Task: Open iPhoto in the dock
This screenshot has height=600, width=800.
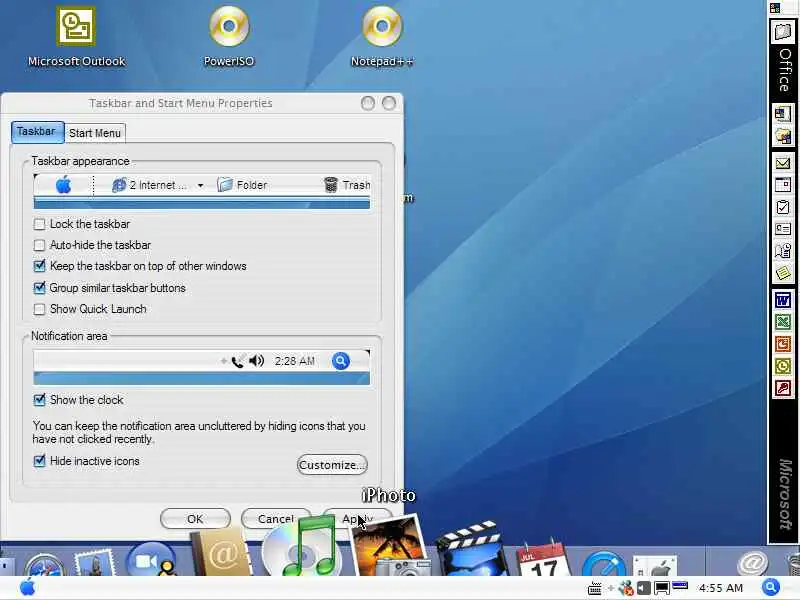Action: 391,547
